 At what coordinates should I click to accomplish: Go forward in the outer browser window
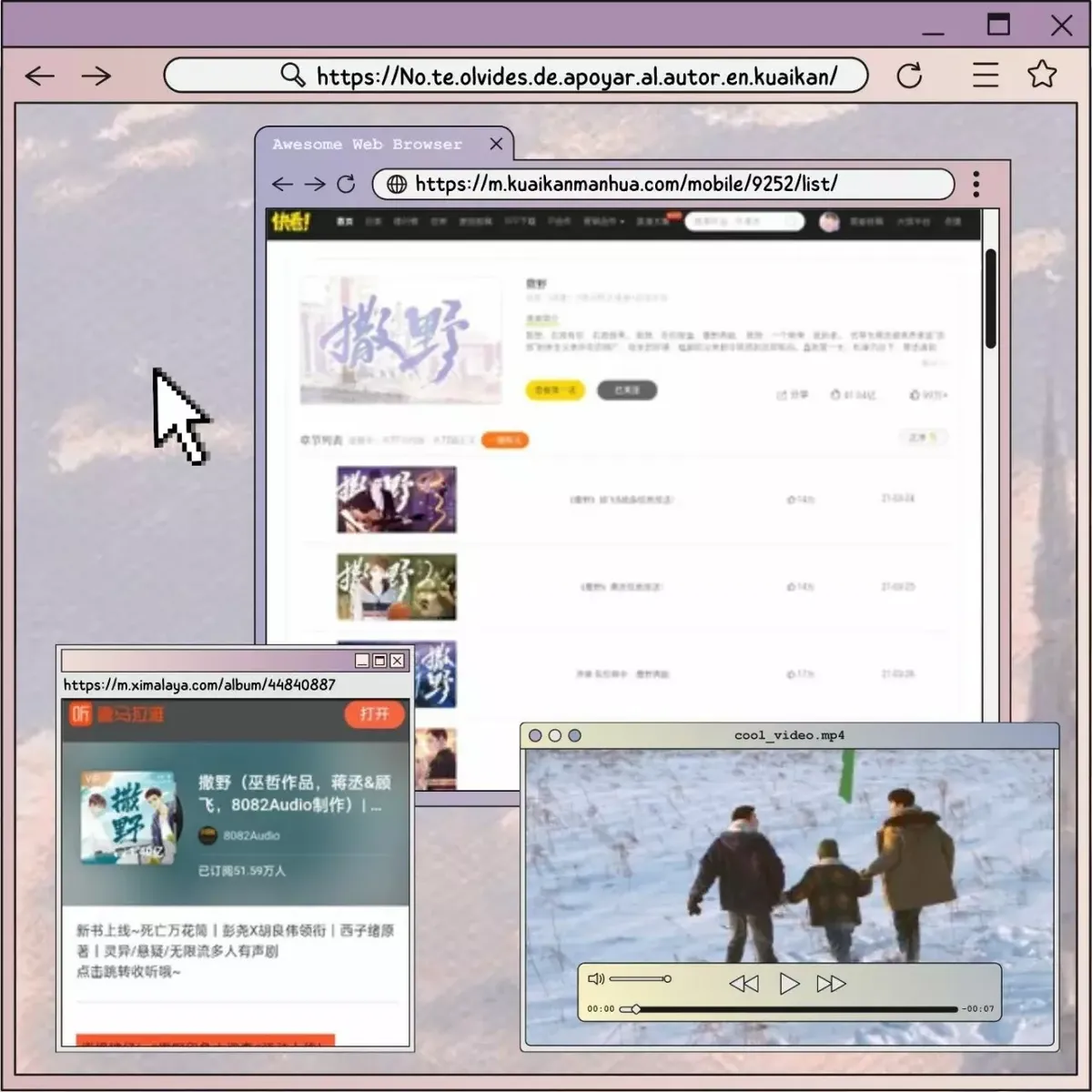coord(96,76)
